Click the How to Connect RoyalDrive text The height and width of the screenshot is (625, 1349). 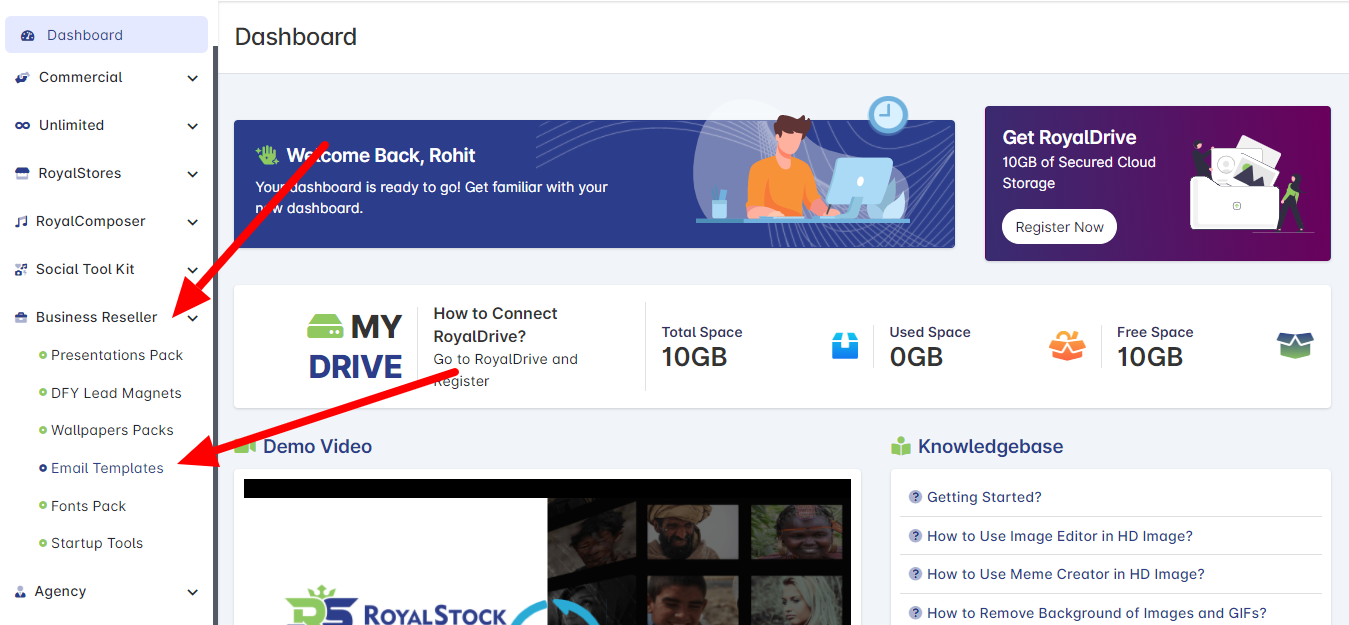click(x=495, y=325)
